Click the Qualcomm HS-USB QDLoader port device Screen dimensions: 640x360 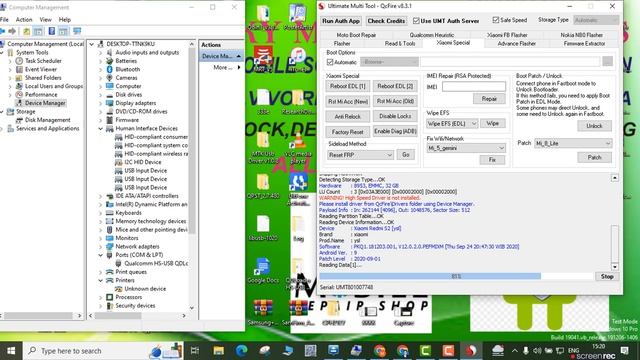152,263
